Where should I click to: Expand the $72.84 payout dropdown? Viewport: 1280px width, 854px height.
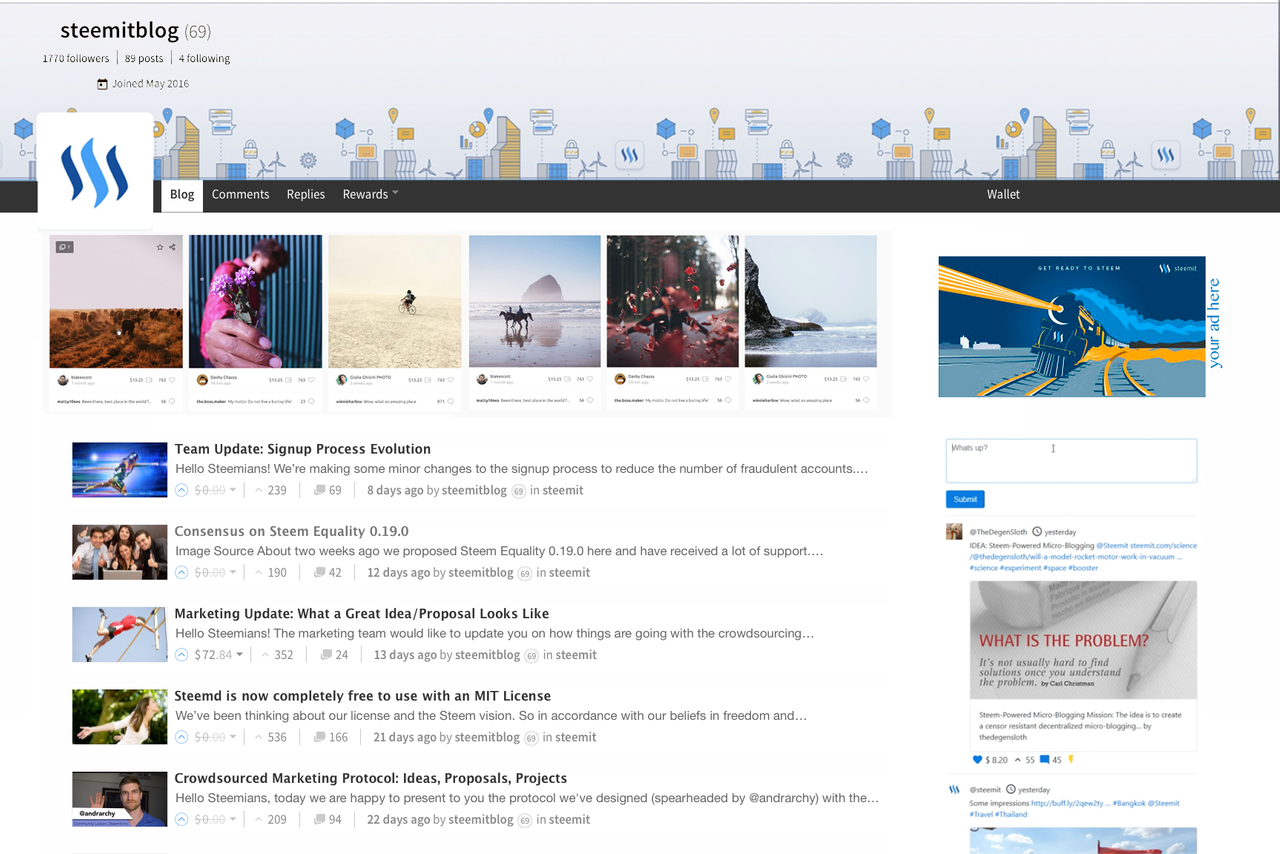[240, 655]
